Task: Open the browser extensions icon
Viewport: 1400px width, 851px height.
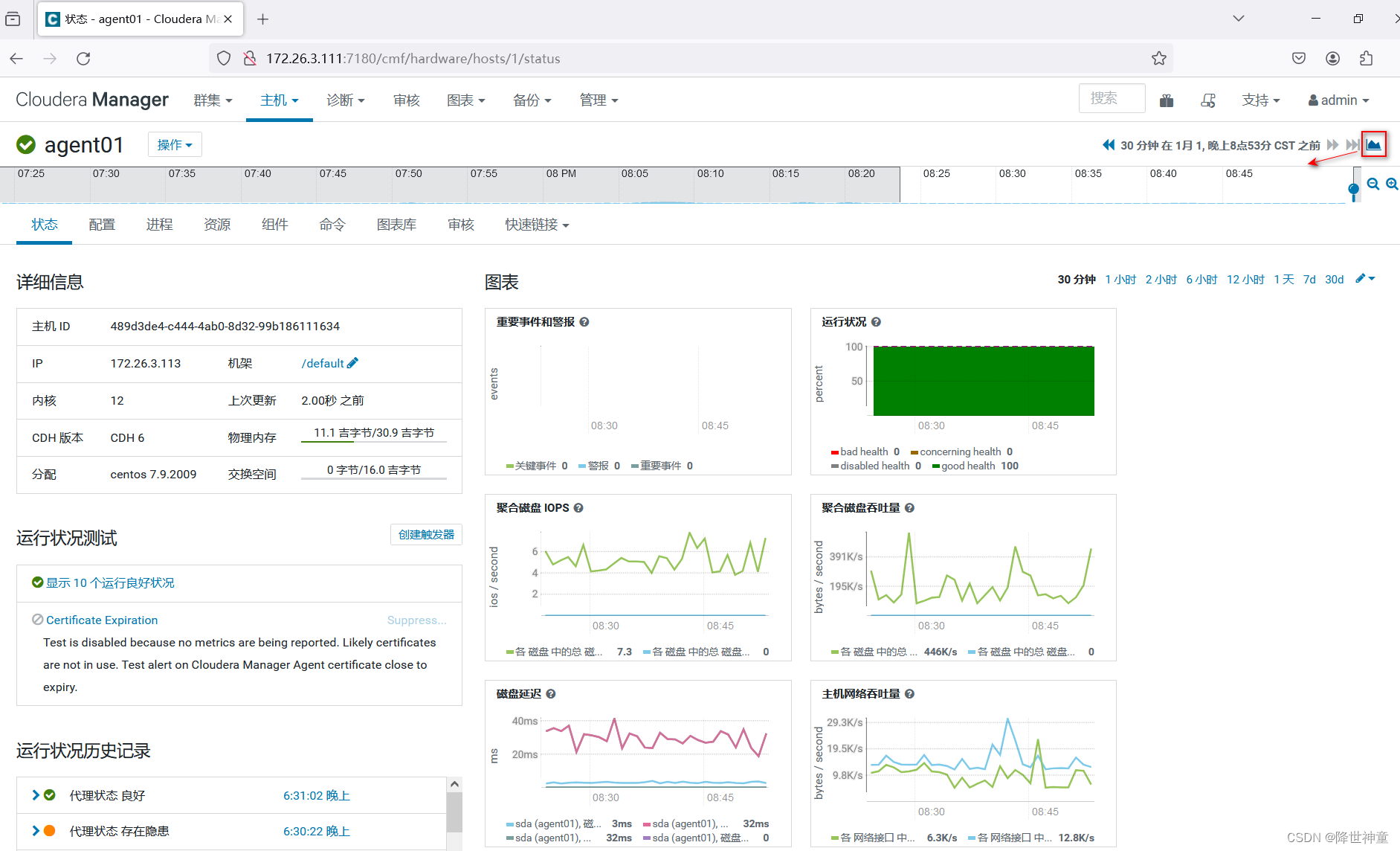Action: [1366, 58]
